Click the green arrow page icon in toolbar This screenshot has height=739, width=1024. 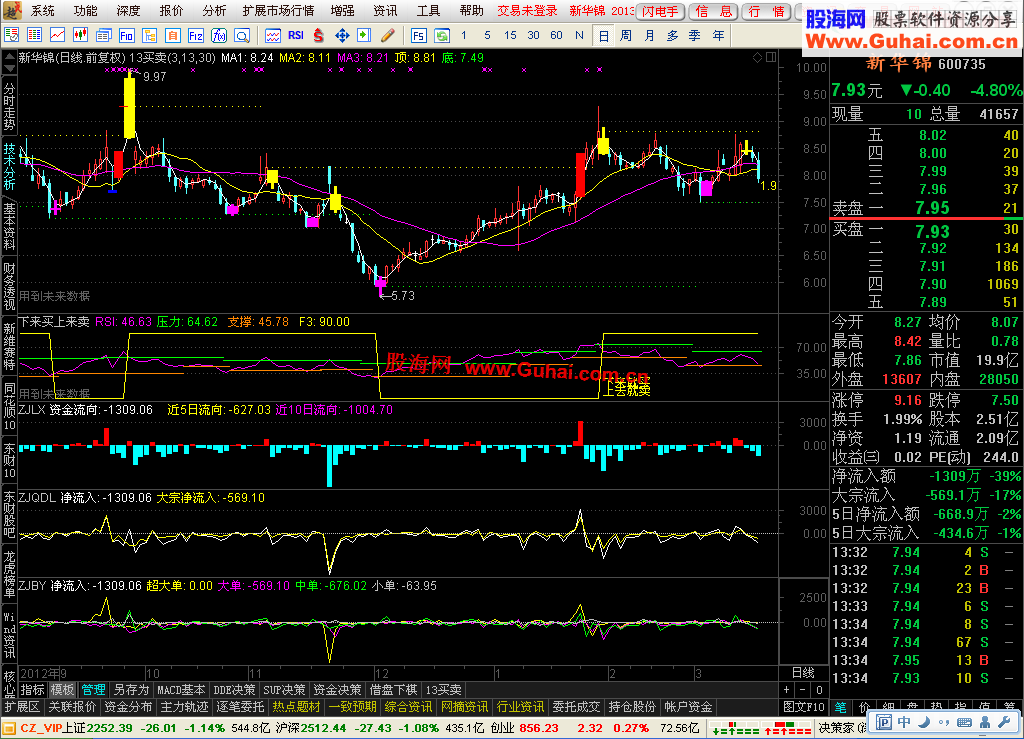pyautogui.click(x=364, y=35)
